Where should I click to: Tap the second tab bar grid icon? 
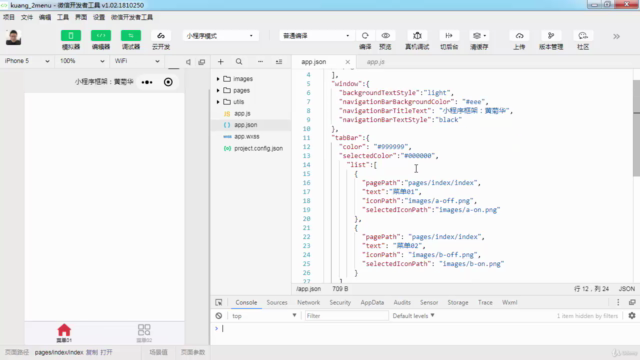point(144,333)
